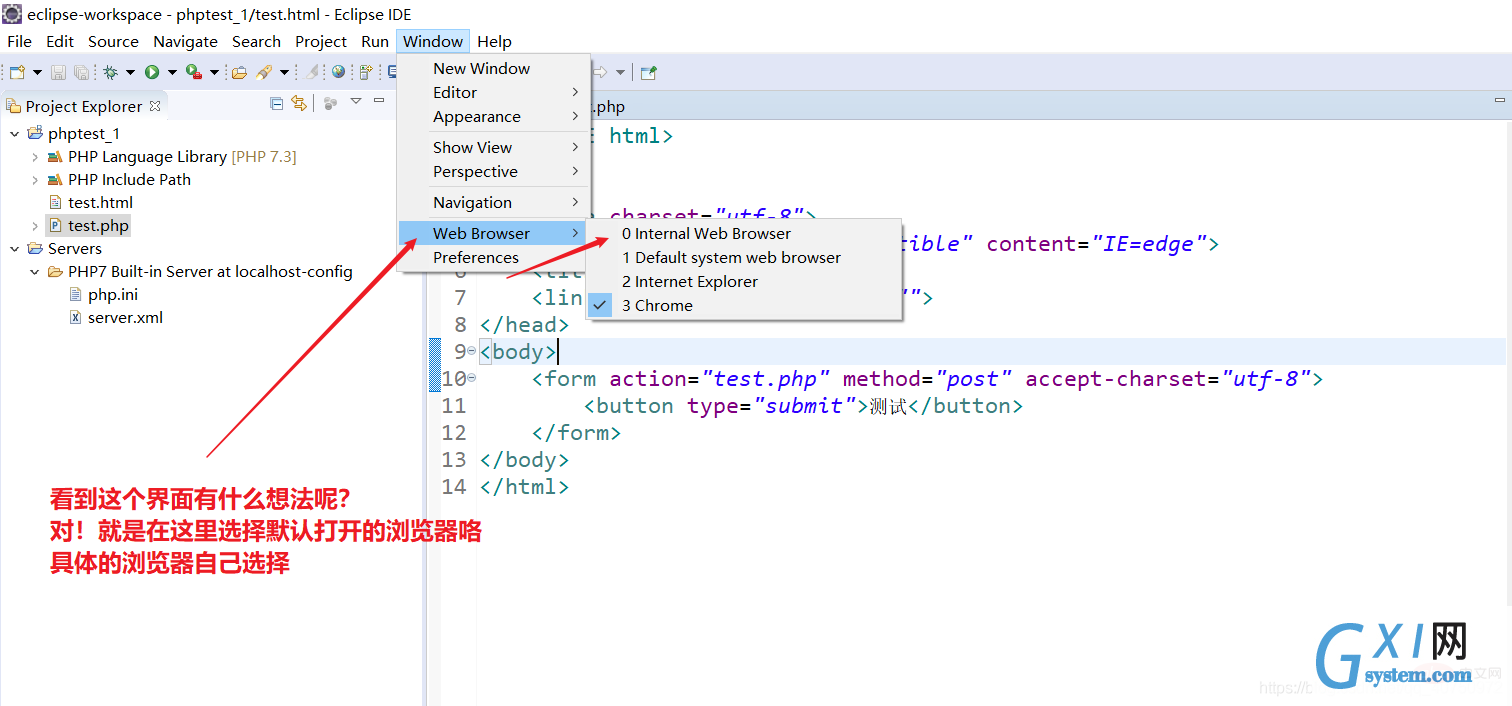Screen dimensions: 1512x706
Task: Click the Open Perspective icon
Action: 649,72
